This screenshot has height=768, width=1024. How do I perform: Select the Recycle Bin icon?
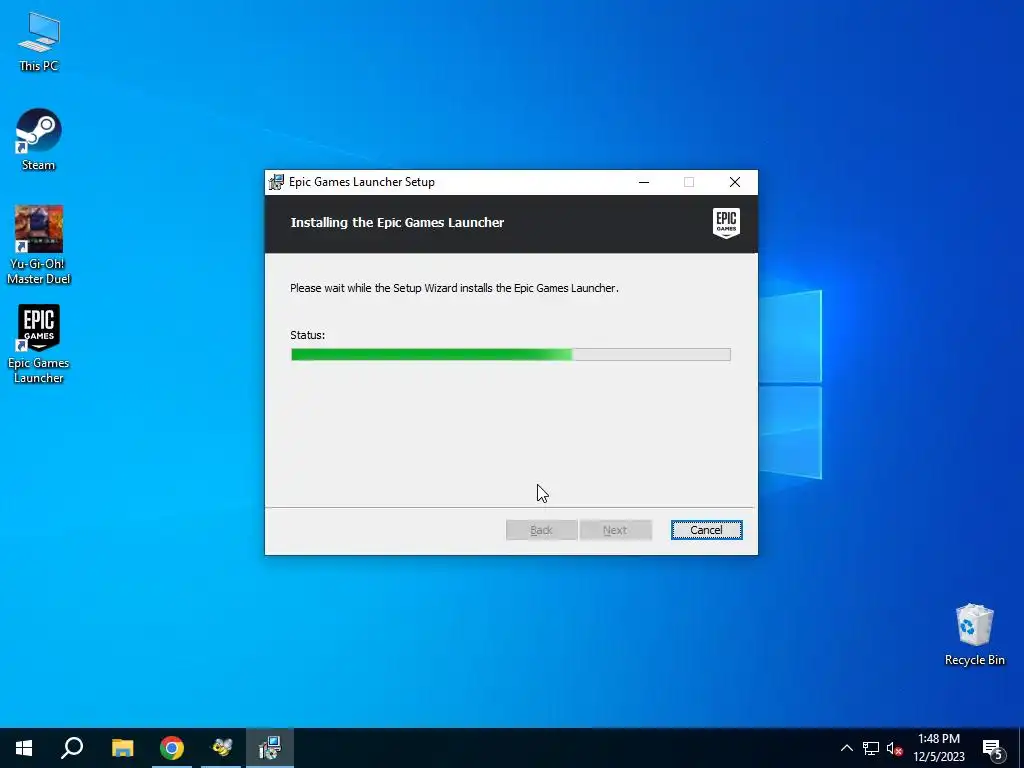pos(974,635)
